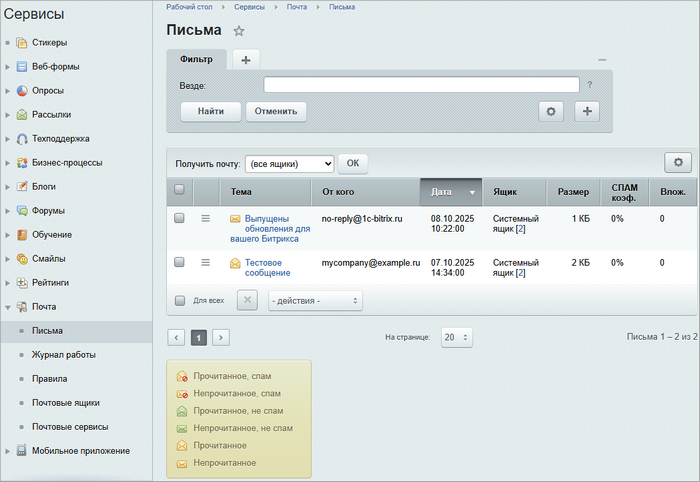This screenshot has width=700, height=482.
Task: Go to next page arrow
Action: click(x=221, y=338)
